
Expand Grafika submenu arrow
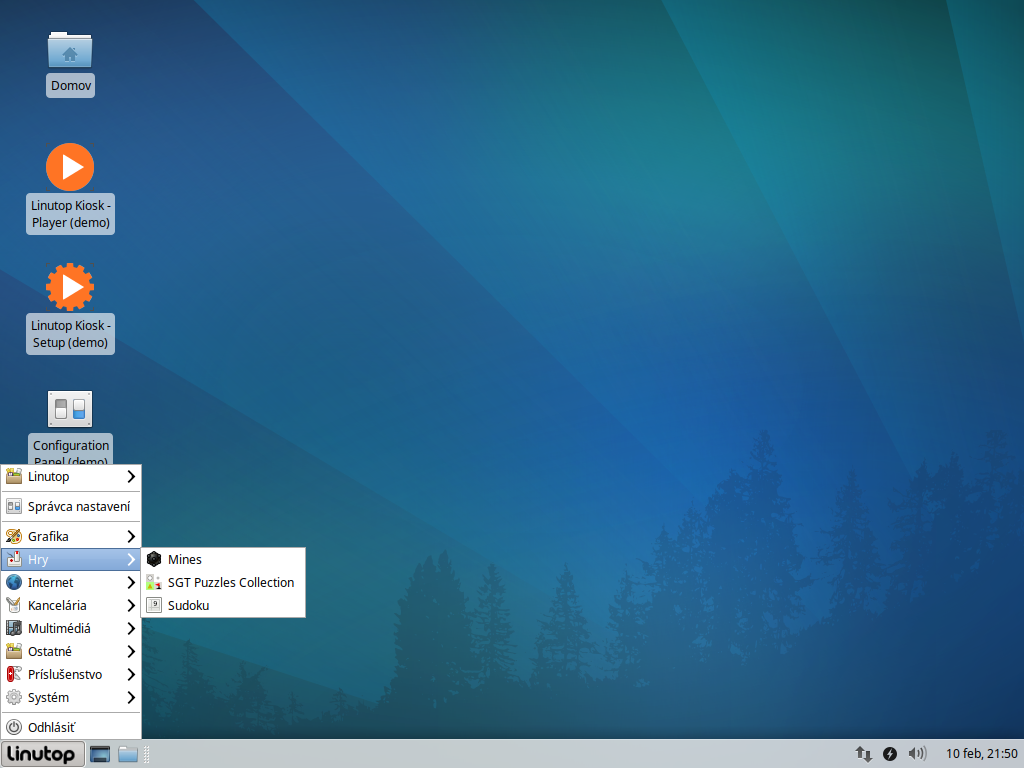131,536
